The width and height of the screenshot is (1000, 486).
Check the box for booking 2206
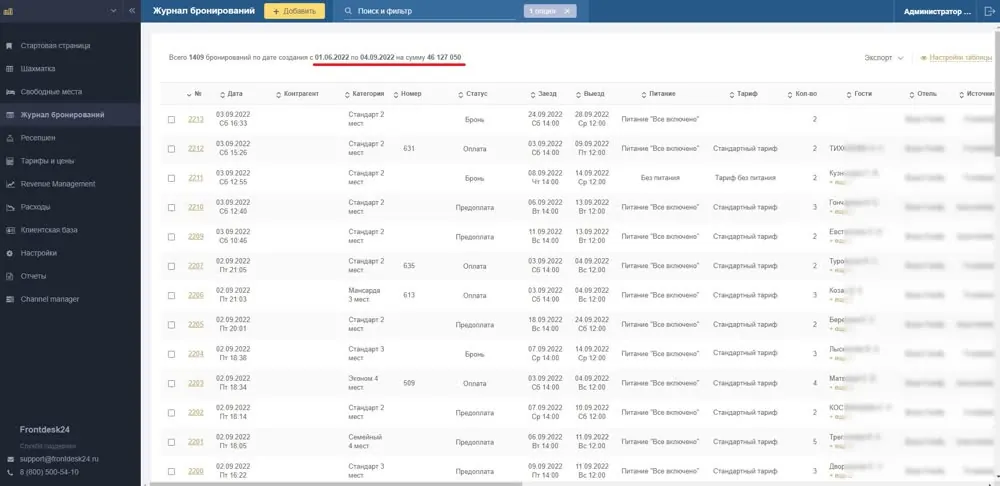click(172, 295)
